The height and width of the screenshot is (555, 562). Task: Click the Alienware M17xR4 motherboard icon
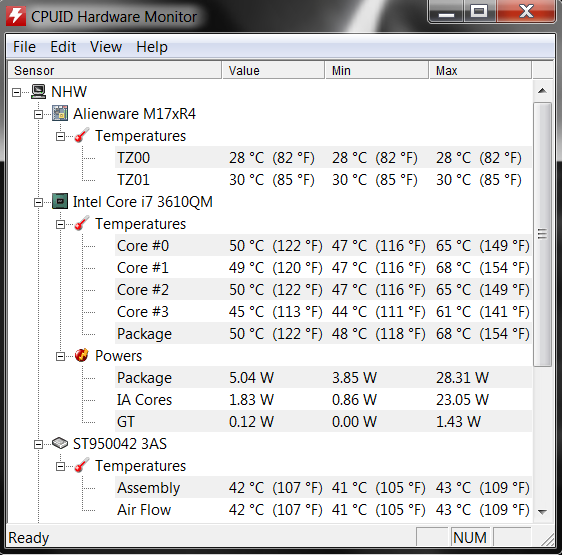tap(60, 113)
